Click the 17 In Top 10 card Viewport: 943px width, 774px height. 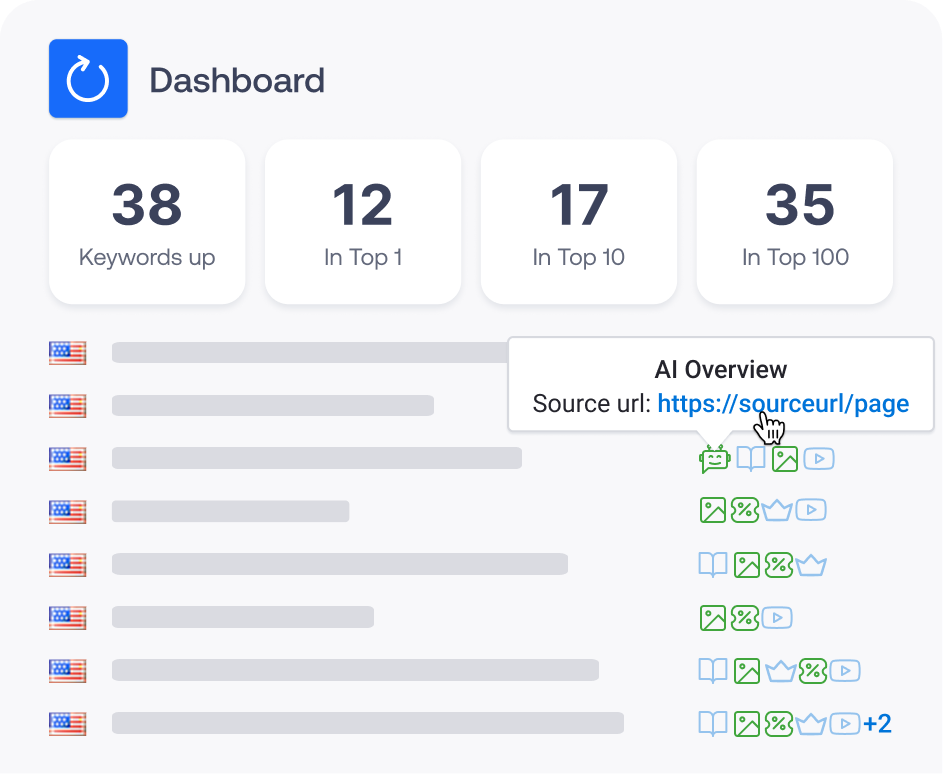578,221
